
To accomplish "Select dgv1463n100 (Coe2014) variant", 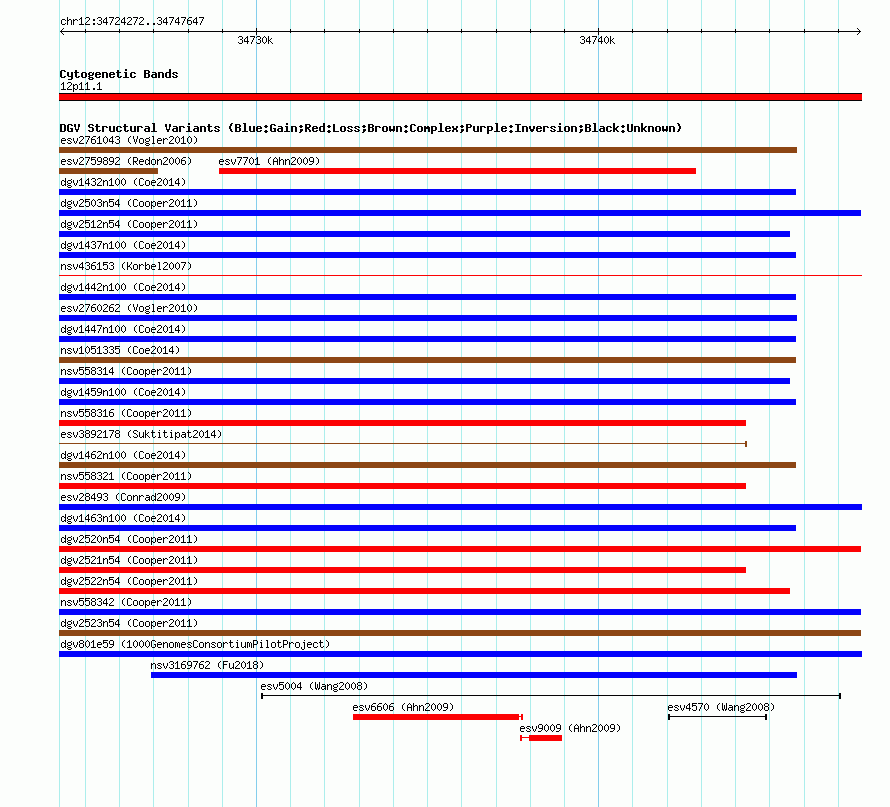I will (427, 528).
